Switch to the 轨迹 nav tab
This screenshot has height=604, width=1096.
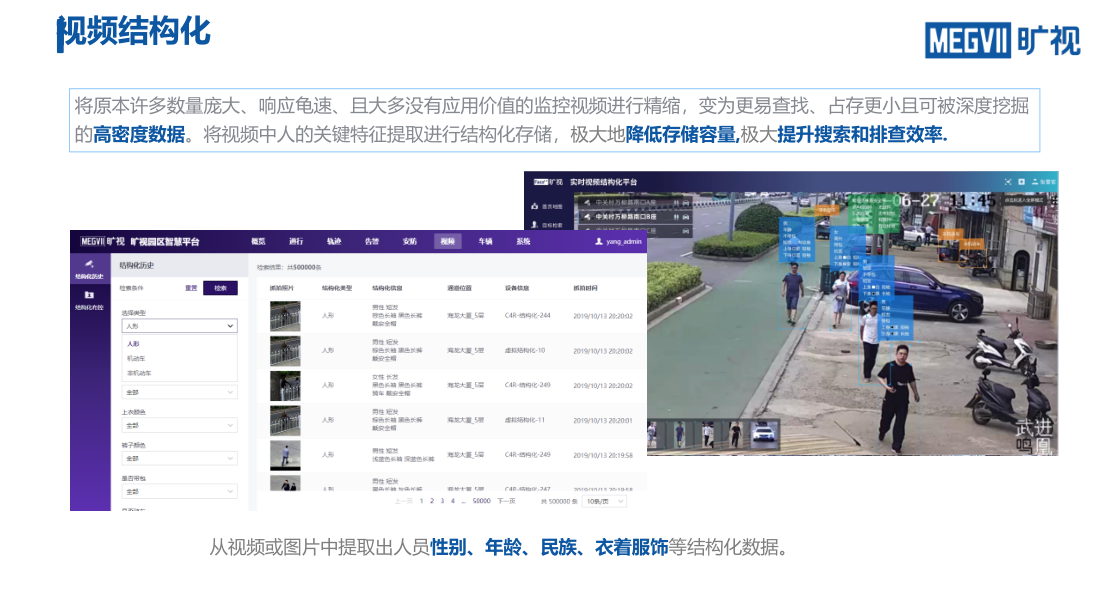click(334, 241)
